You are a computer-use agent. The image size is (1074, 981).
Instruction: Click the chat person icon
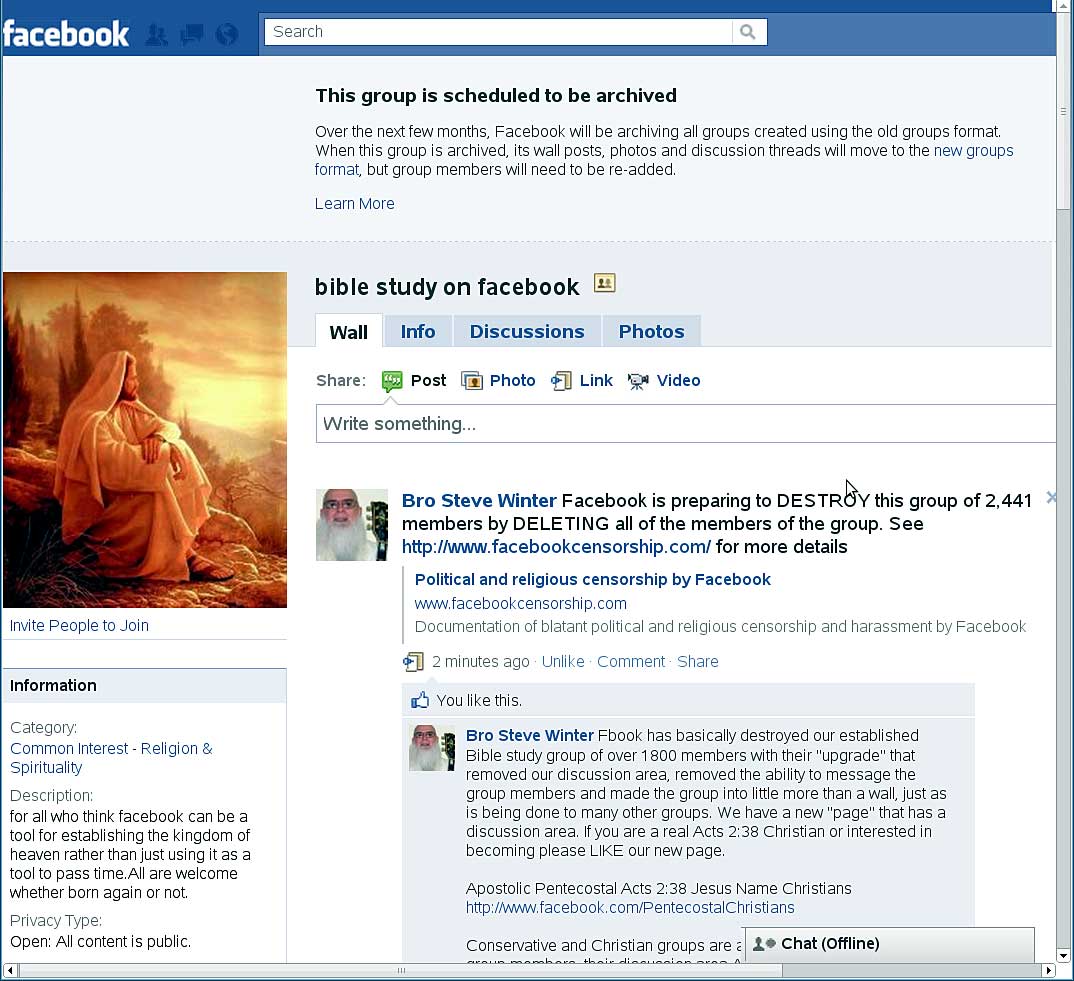pos(764,943)
